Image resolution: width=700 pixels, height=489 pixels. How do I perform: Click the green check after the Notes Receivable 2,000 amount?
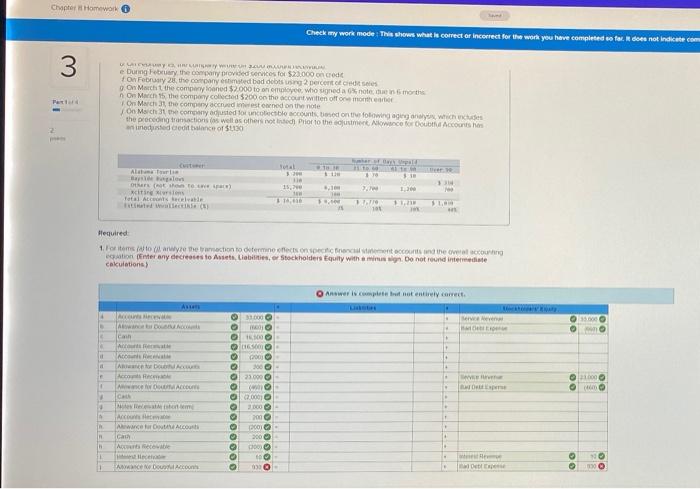click(x=267, y=407)
